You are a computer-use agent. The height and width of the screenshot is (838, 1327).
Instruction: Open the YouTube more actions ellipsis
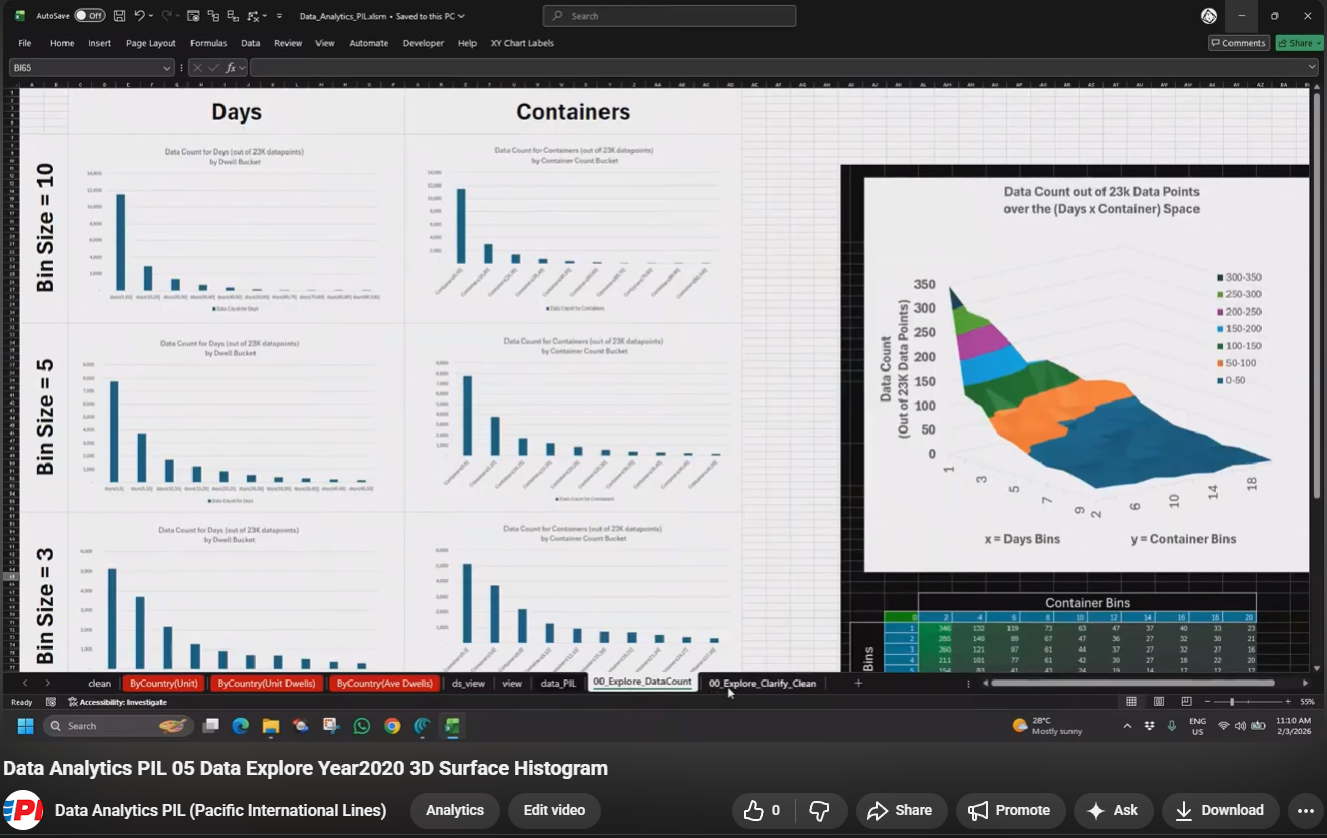pyautogui.click(x=1305, y=810)
